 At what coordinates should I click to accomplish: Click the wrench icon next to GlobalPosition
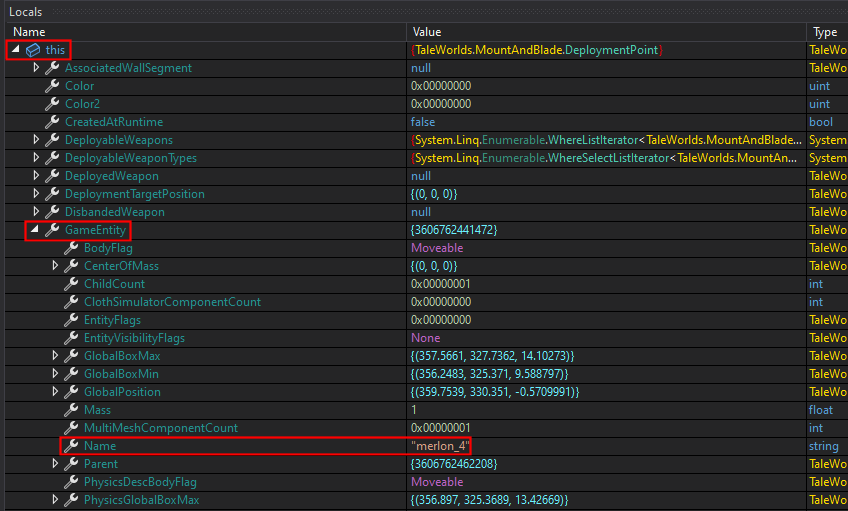point(71,391)
